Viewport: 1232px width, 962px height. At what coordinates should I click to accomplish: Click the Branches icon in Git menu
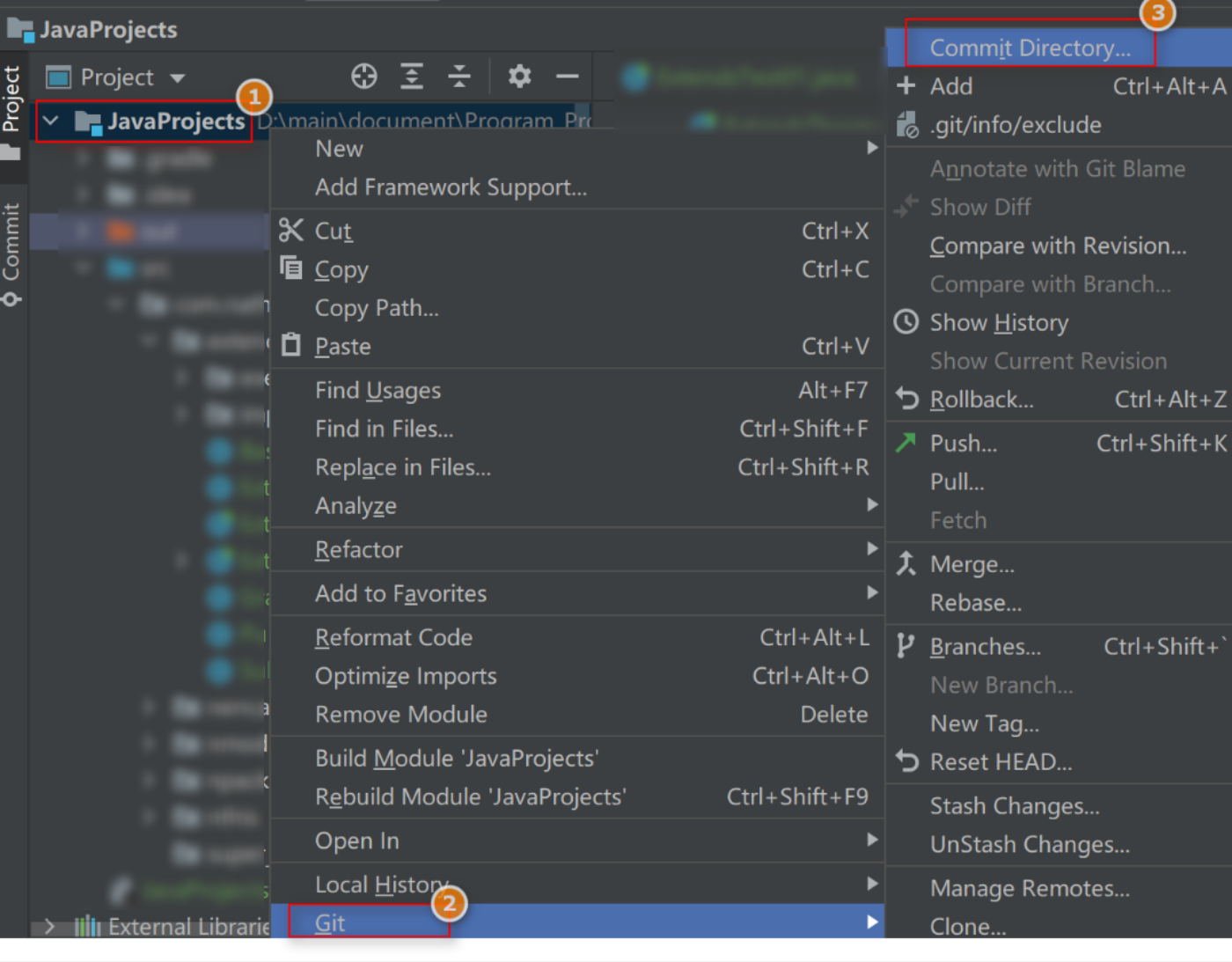tap(905, 645)
